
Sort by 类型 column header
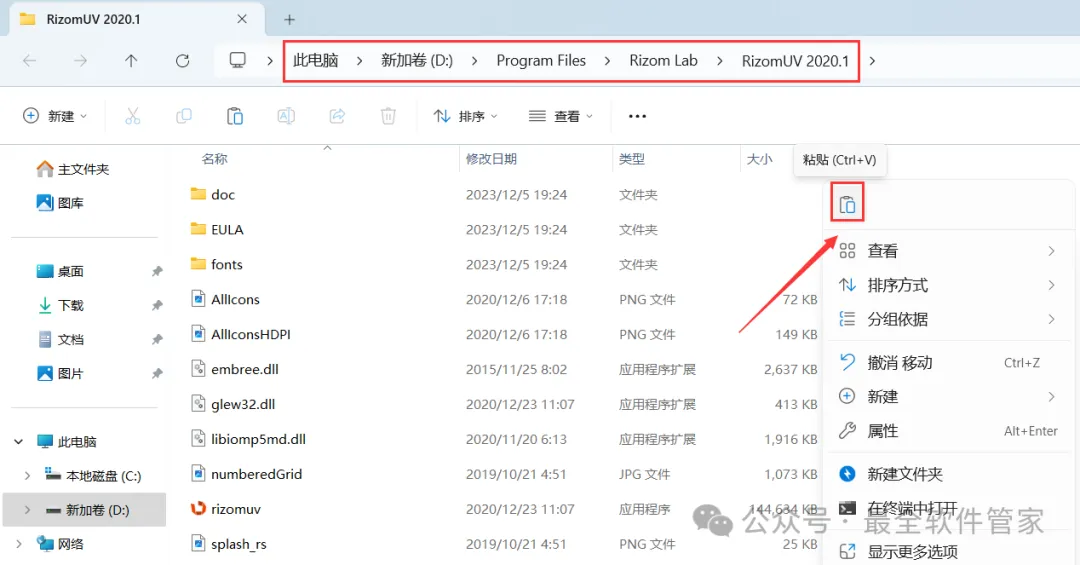[632, 158]
